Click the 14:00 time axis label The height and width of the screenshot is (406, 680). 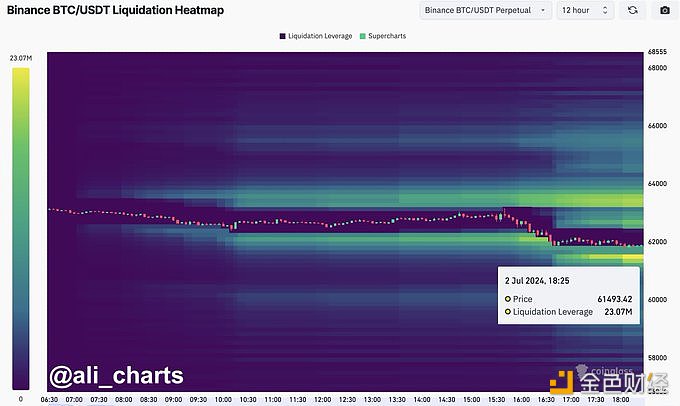pyautogui.click(x=422, y=399)
